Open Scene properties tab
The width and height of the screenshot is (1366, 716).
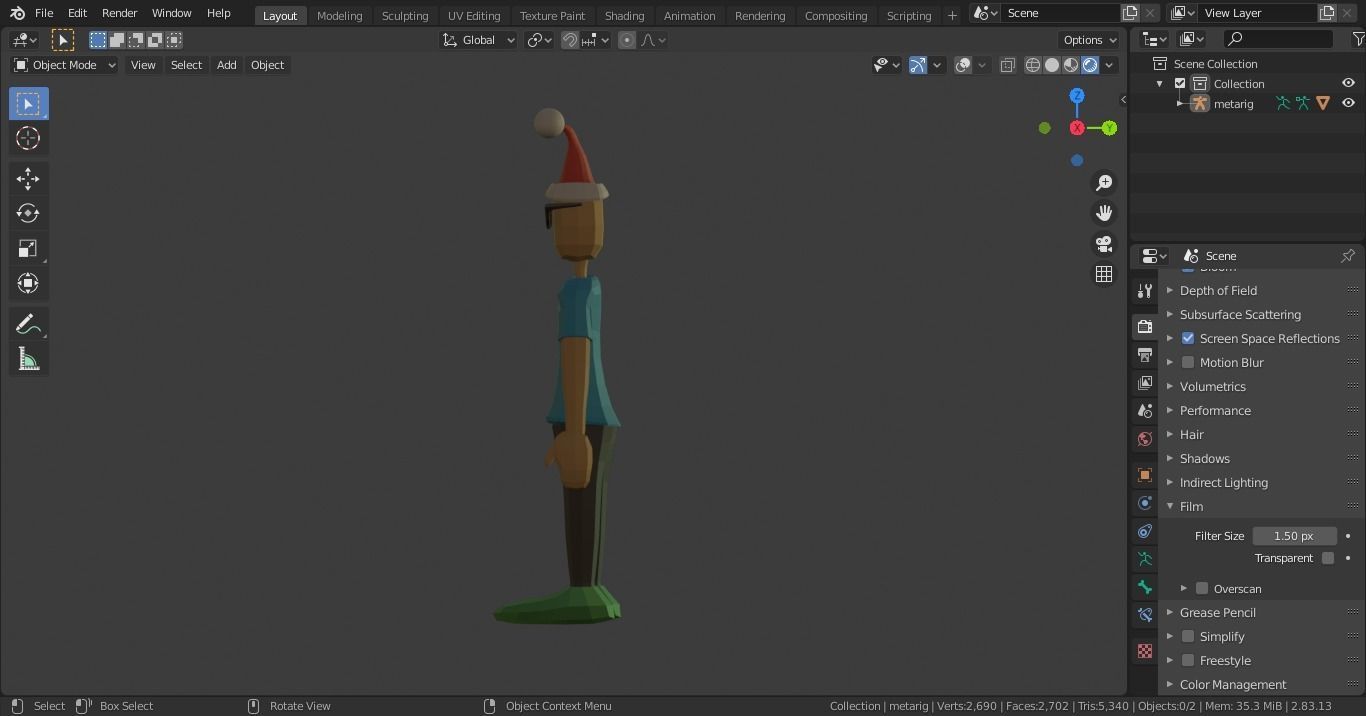pyautogui.click(x=1145, y=411)
